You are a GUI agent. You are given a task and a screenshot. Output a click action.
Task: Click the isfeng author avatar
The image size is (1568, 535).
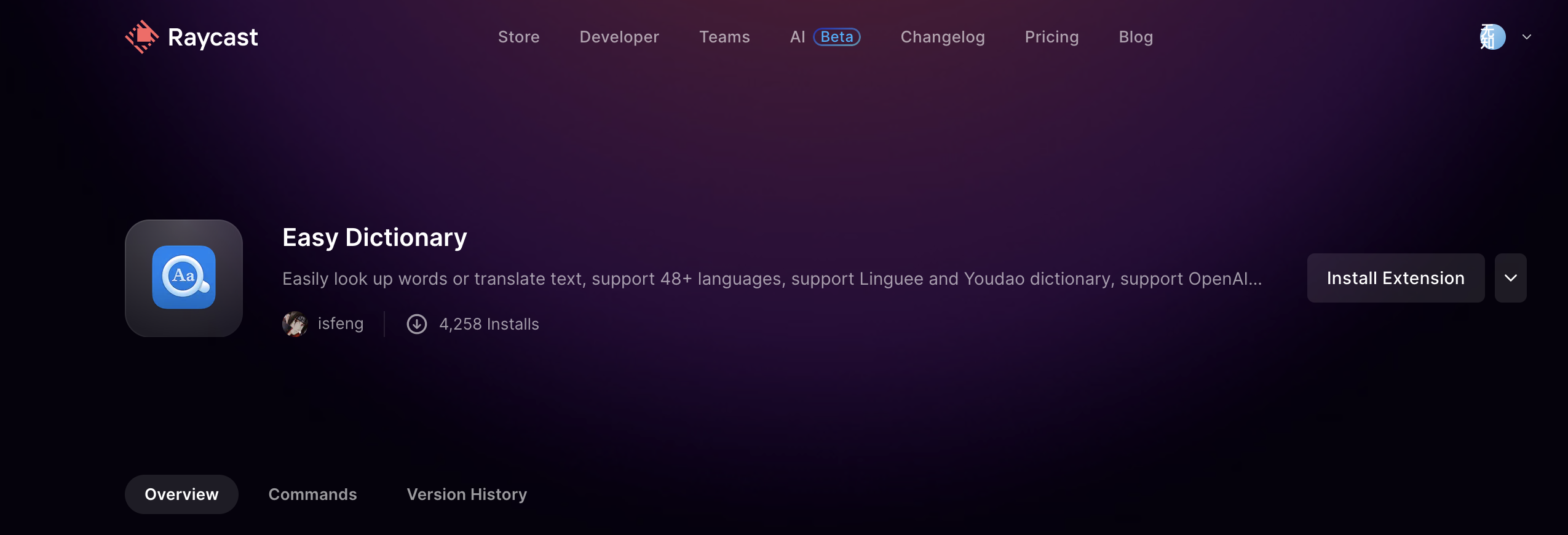coord(295,324)
